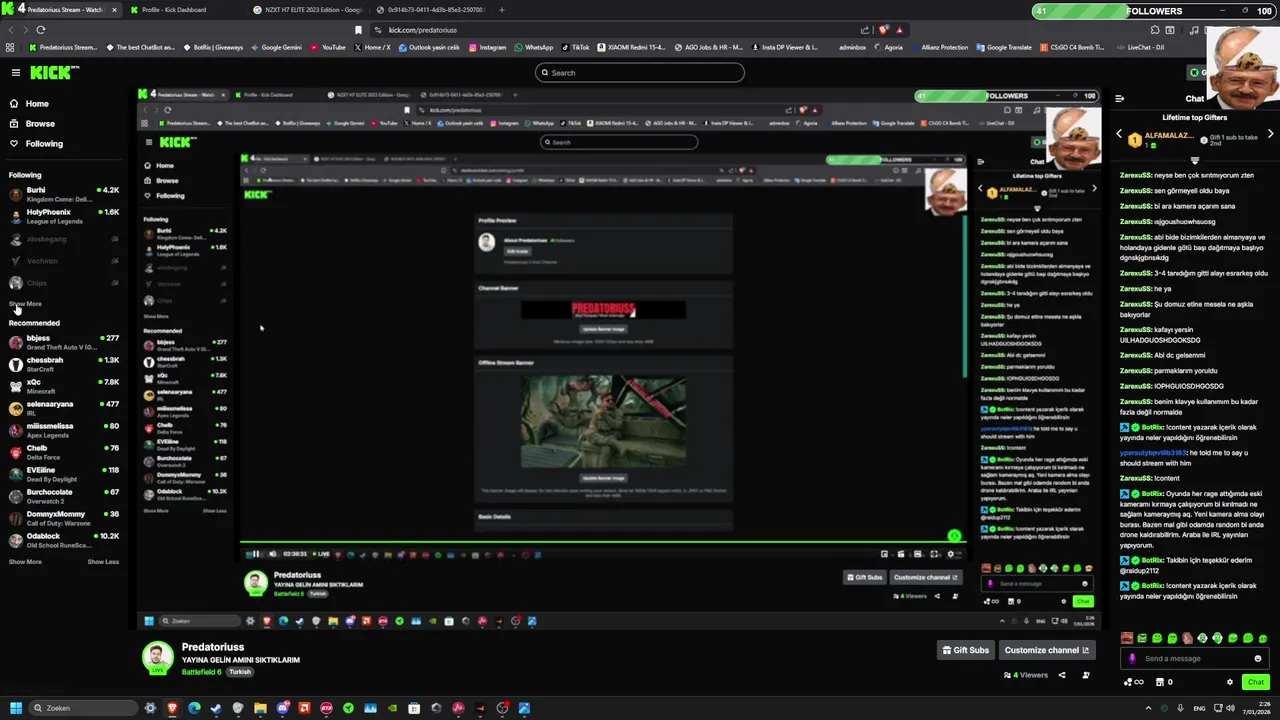Focus the Kick Search field
Image resolution: width=1280 pixels, height=720 pixels.
(x=640, y=72)
